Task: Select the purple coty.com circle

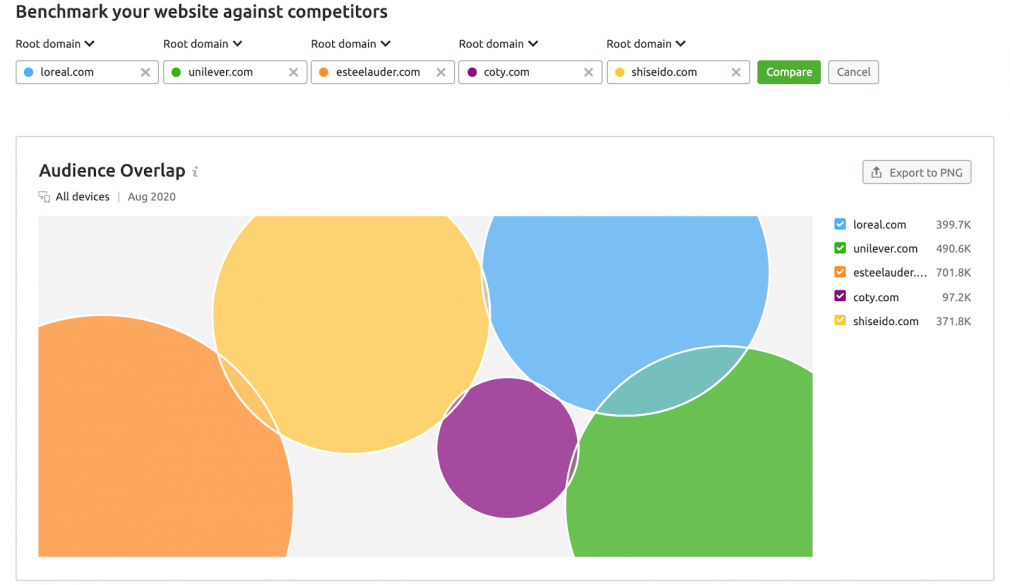Action: 508,448
